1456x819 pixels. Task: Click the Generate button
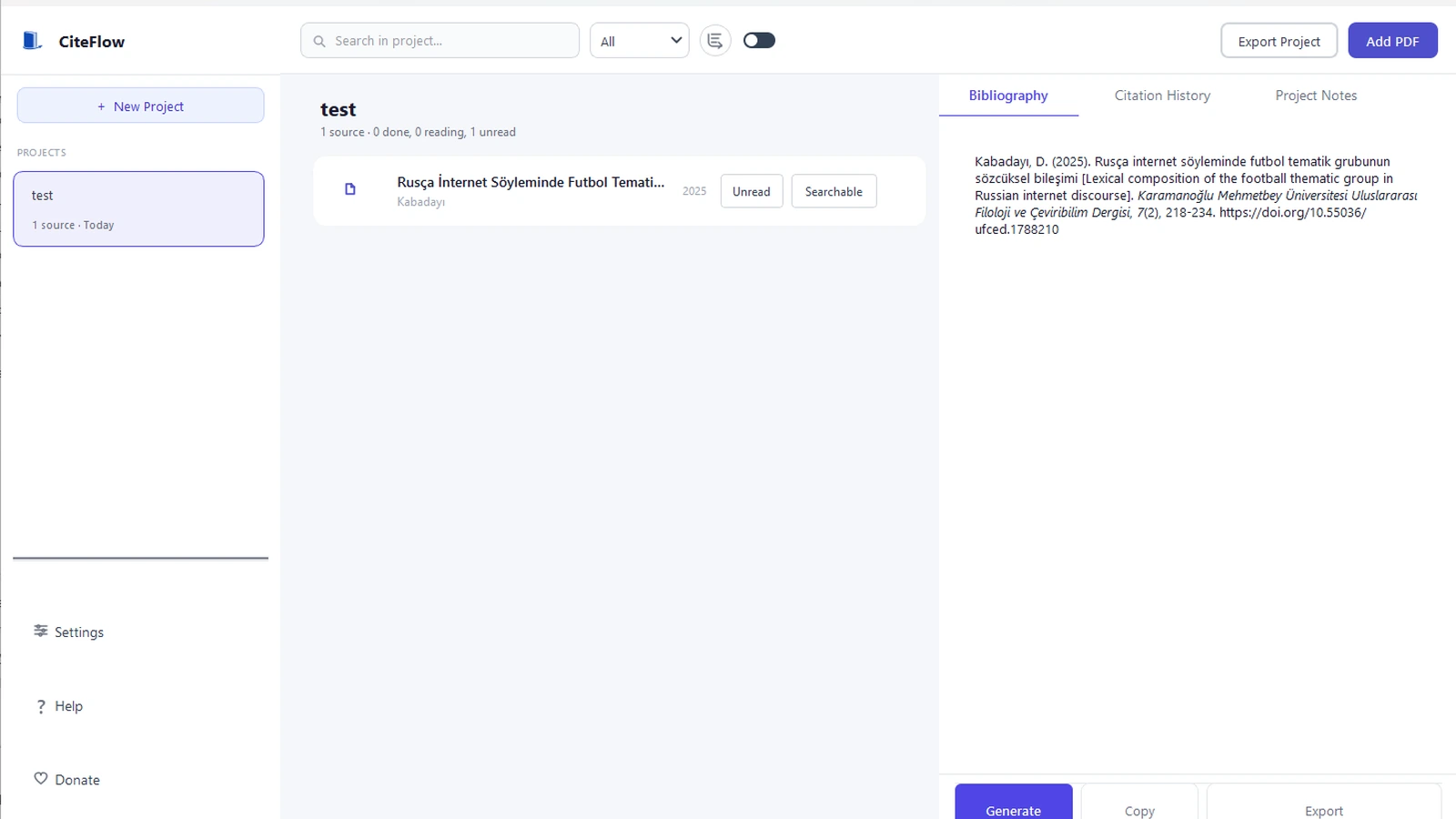[x=1013, y=805]
